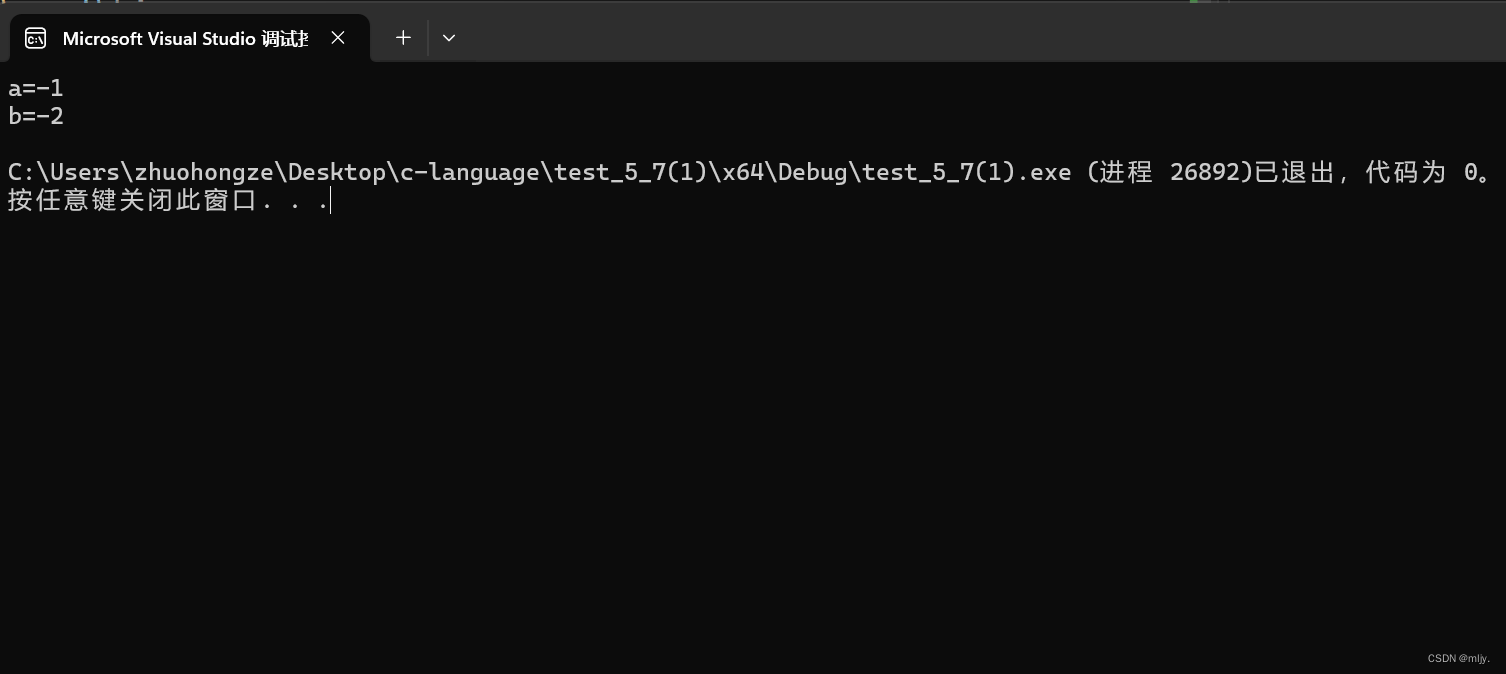The height and width of the screenshot is (674, 1506).
Task: Close the Microsoft Visual Studio console tab
Action: tap(338, 38)
